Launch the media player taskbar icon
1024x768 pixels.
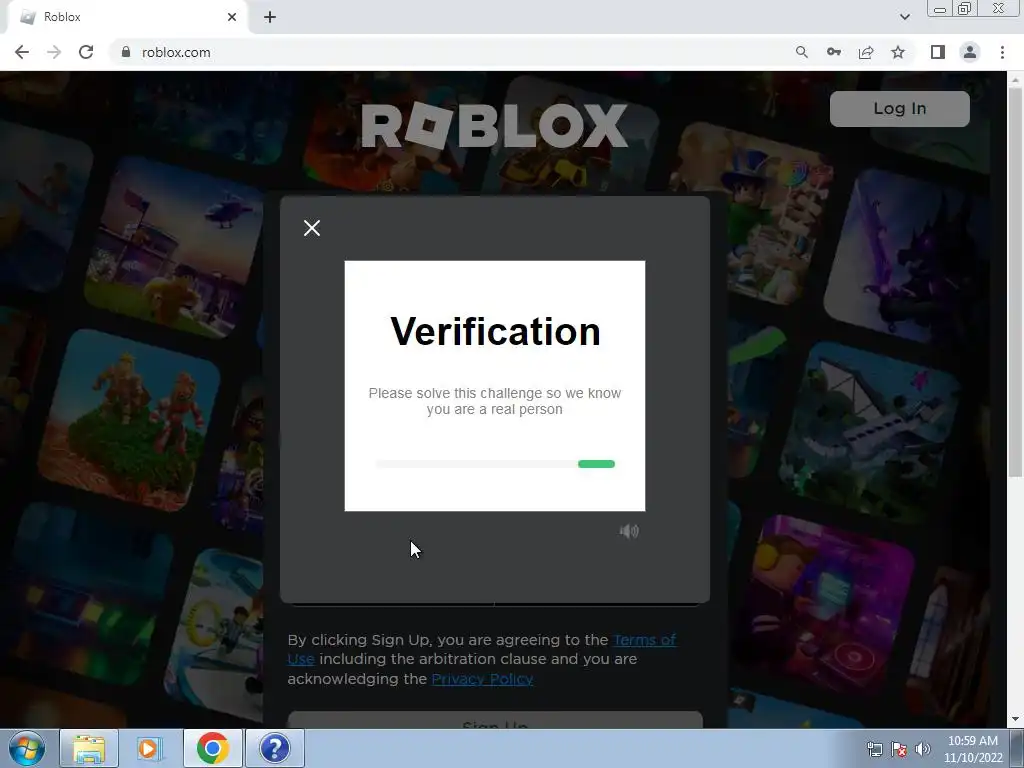(150, 748)
